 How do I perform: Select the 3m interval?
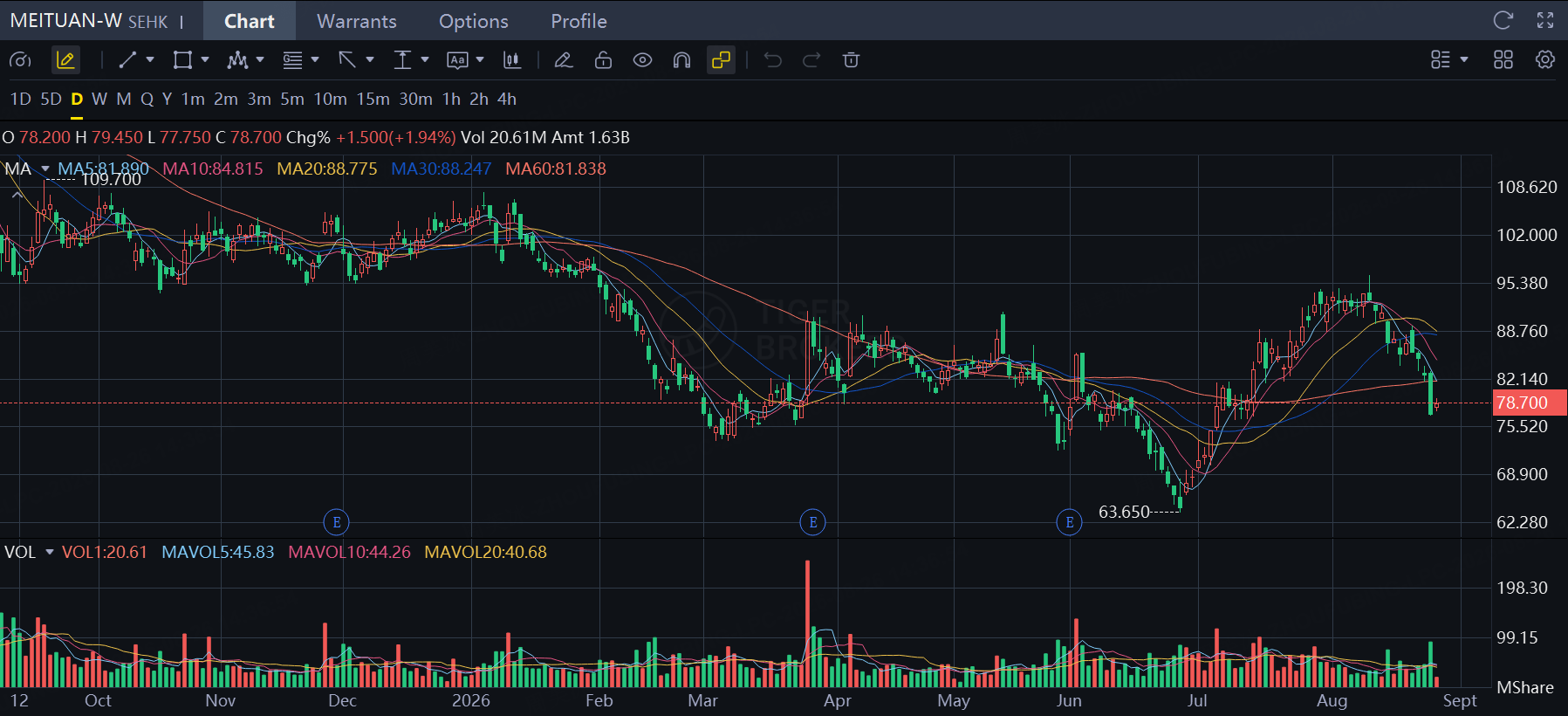point(259,100)
